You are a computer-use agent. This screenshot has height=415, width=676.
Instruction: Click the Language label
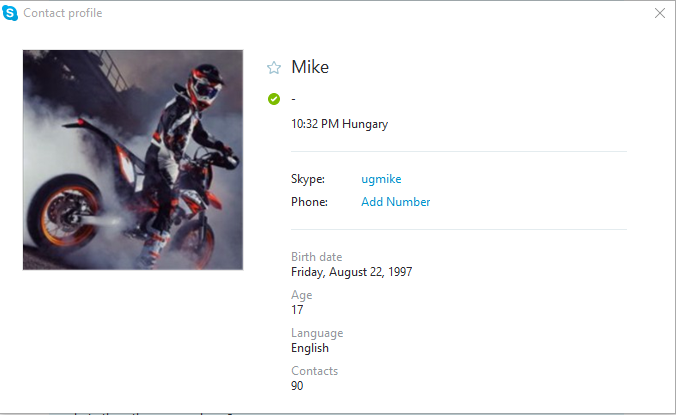pyautogui.click(x=317, y=333)
